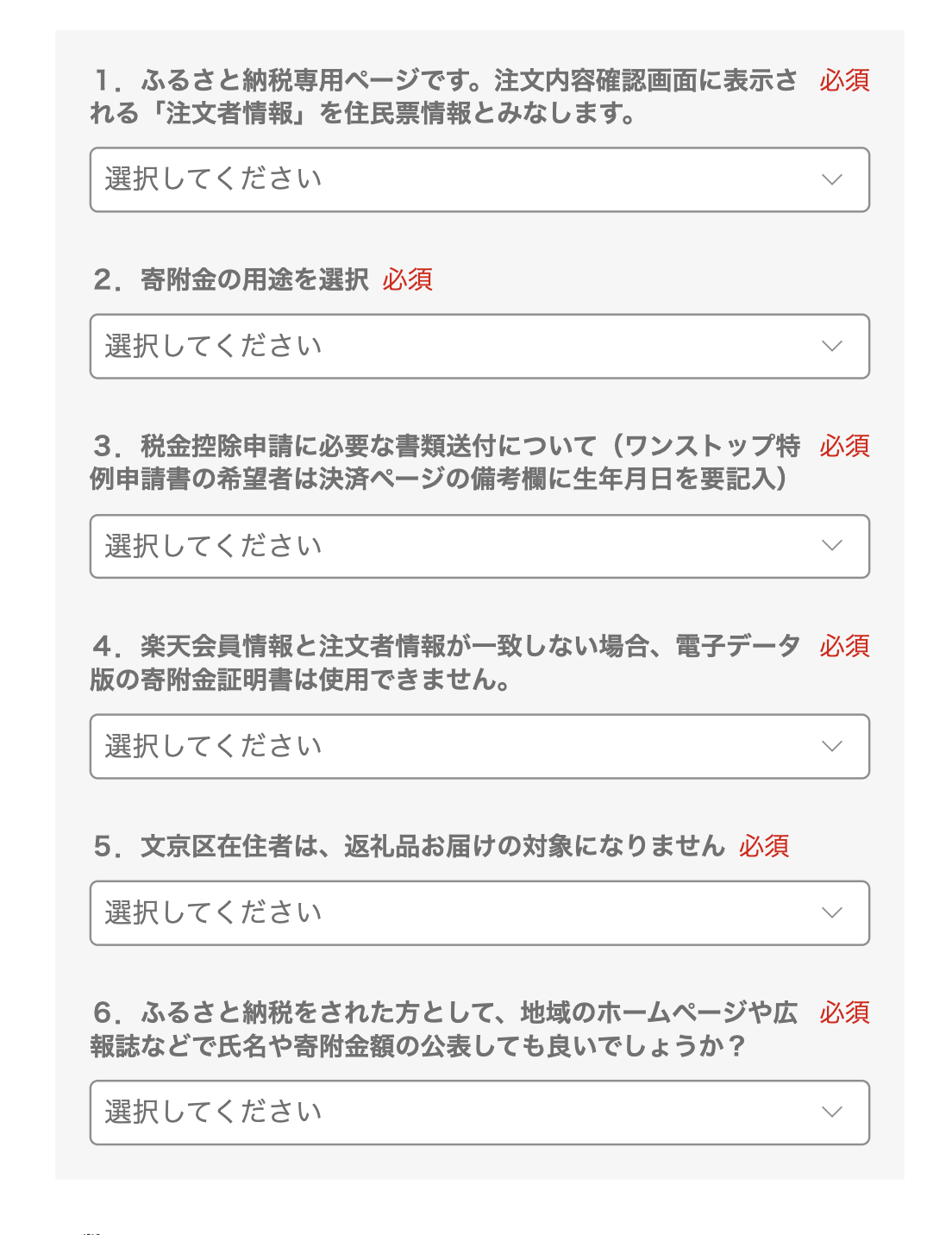Image resolution: width=952 pixels, height=1235 pixels.
Task: Click the red 必須 marker beside 寄附金の用途を選択
Action: point(408,279)
